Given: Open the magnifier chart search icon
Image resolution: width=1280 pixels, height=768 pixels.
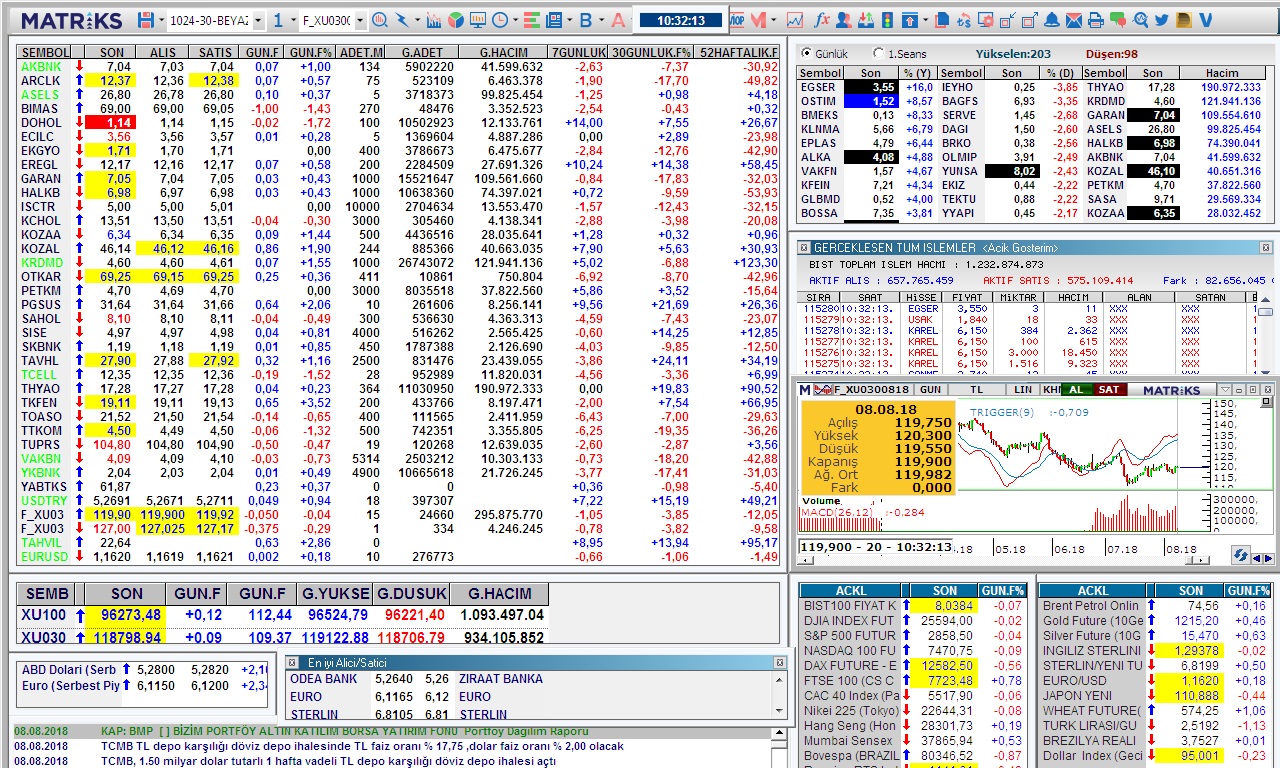Looking at the screenshot, I should (381, 20).
